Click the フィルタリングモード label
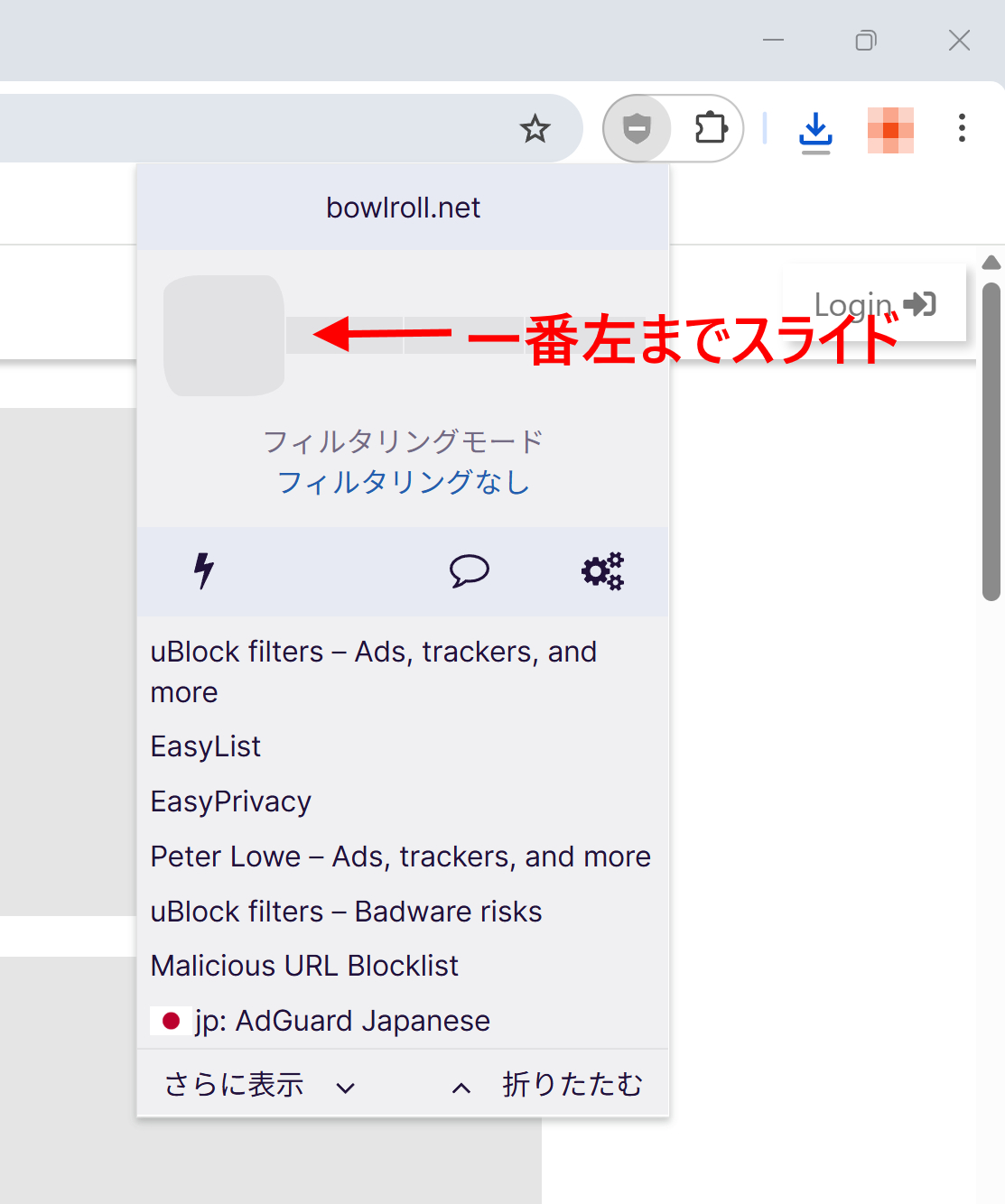This screenshot has height=1204, width=1005. tap(403, 441)
